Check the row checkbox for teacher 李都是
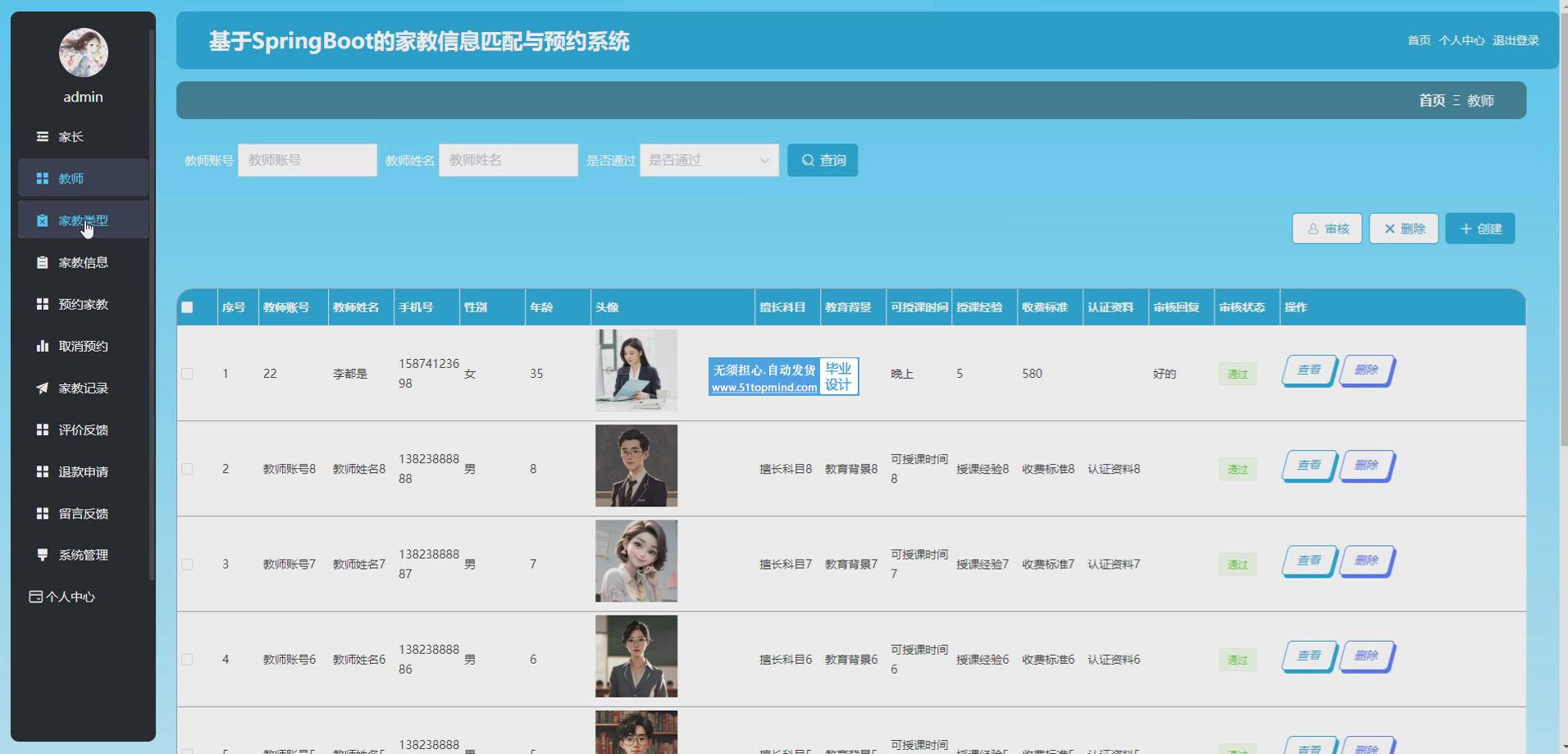The height and width of the screenshot is (754, 1568). tap(187, 374)
